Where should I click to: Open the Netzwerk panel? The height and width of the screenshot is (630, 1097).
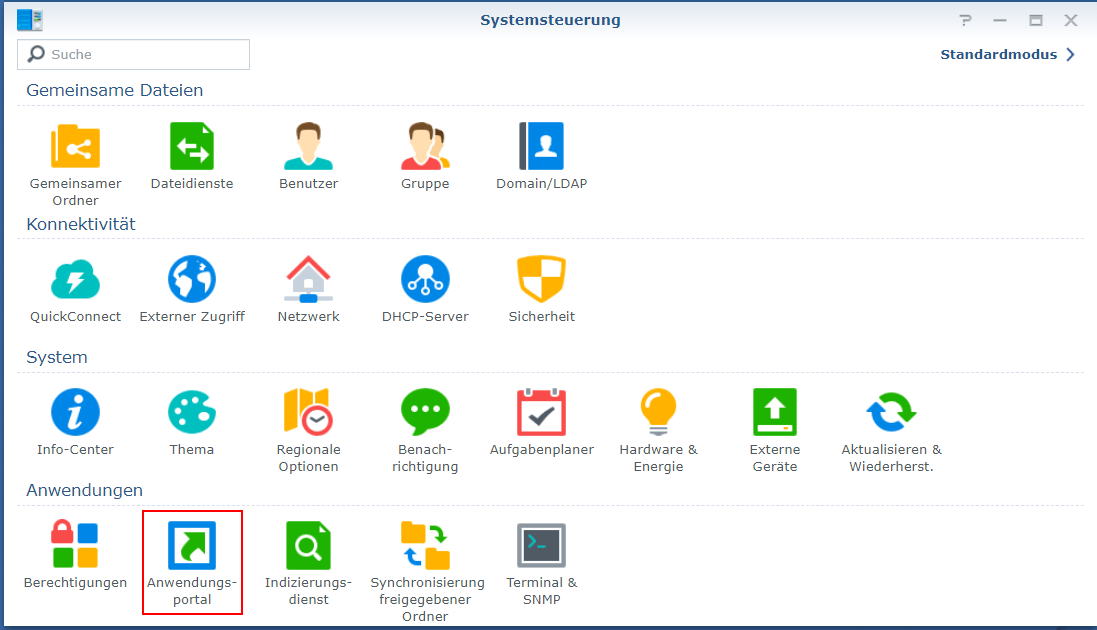coord(308,280)
